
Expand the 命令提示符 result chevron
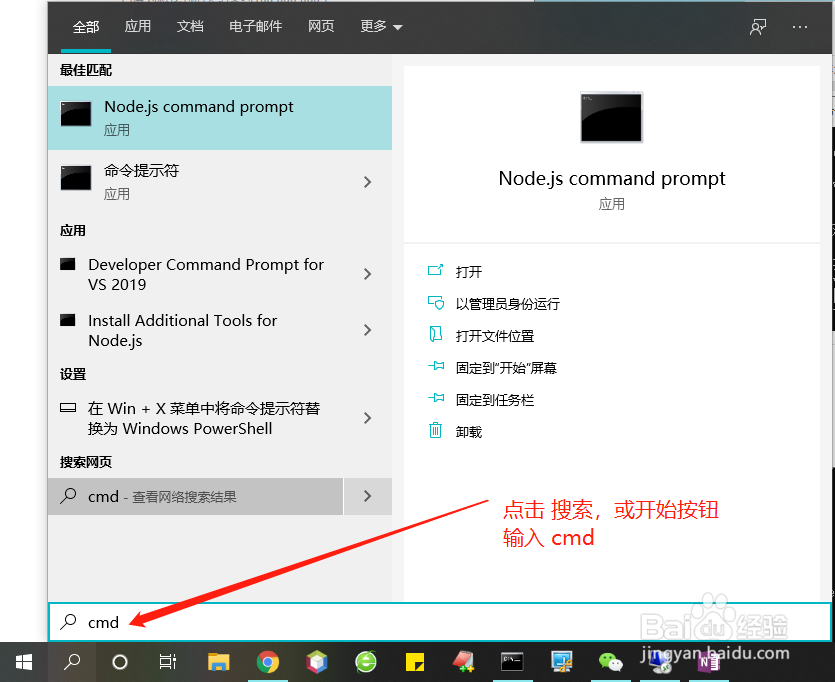click(367, 182)
